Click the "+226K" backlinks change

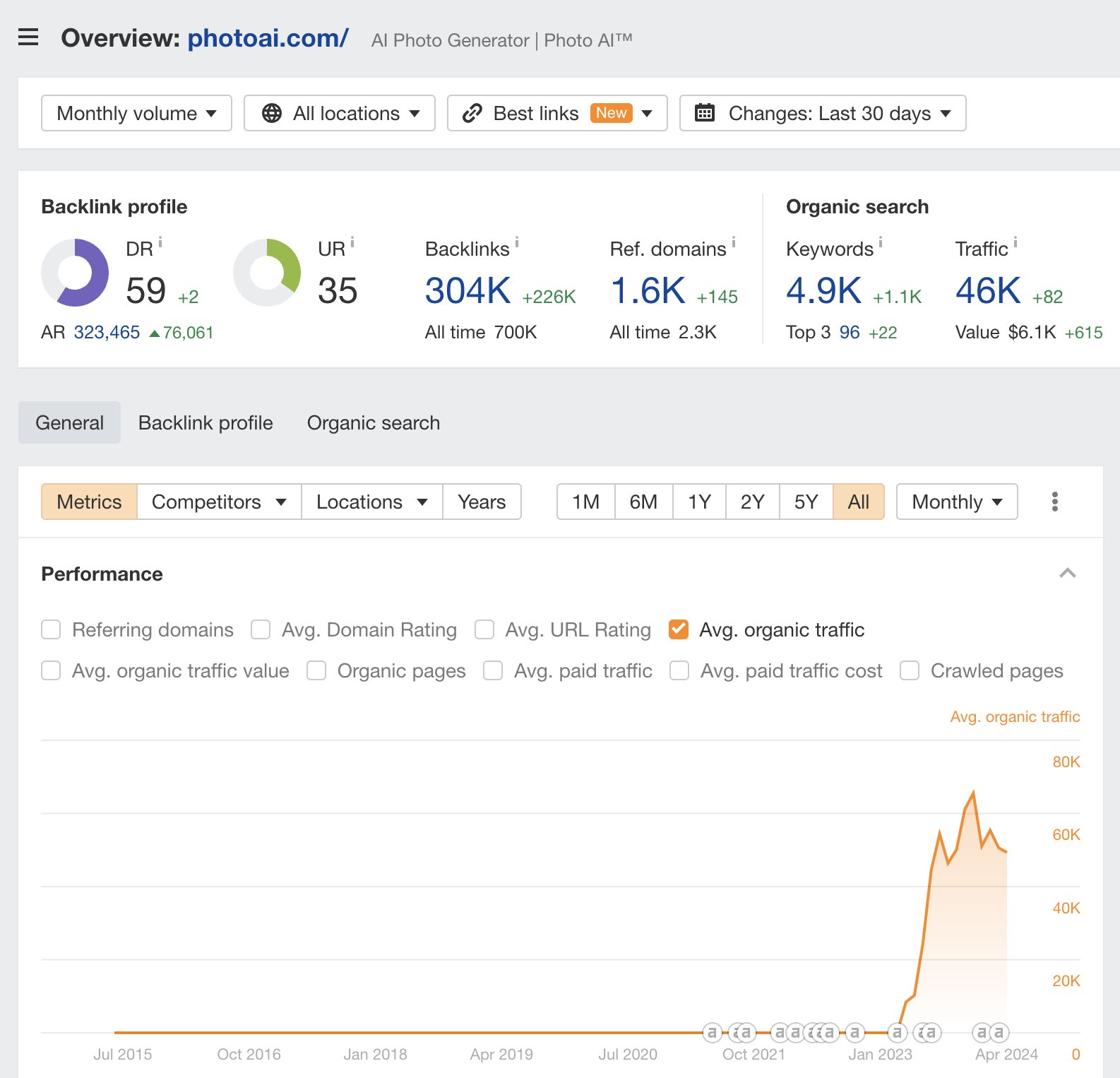549,297
